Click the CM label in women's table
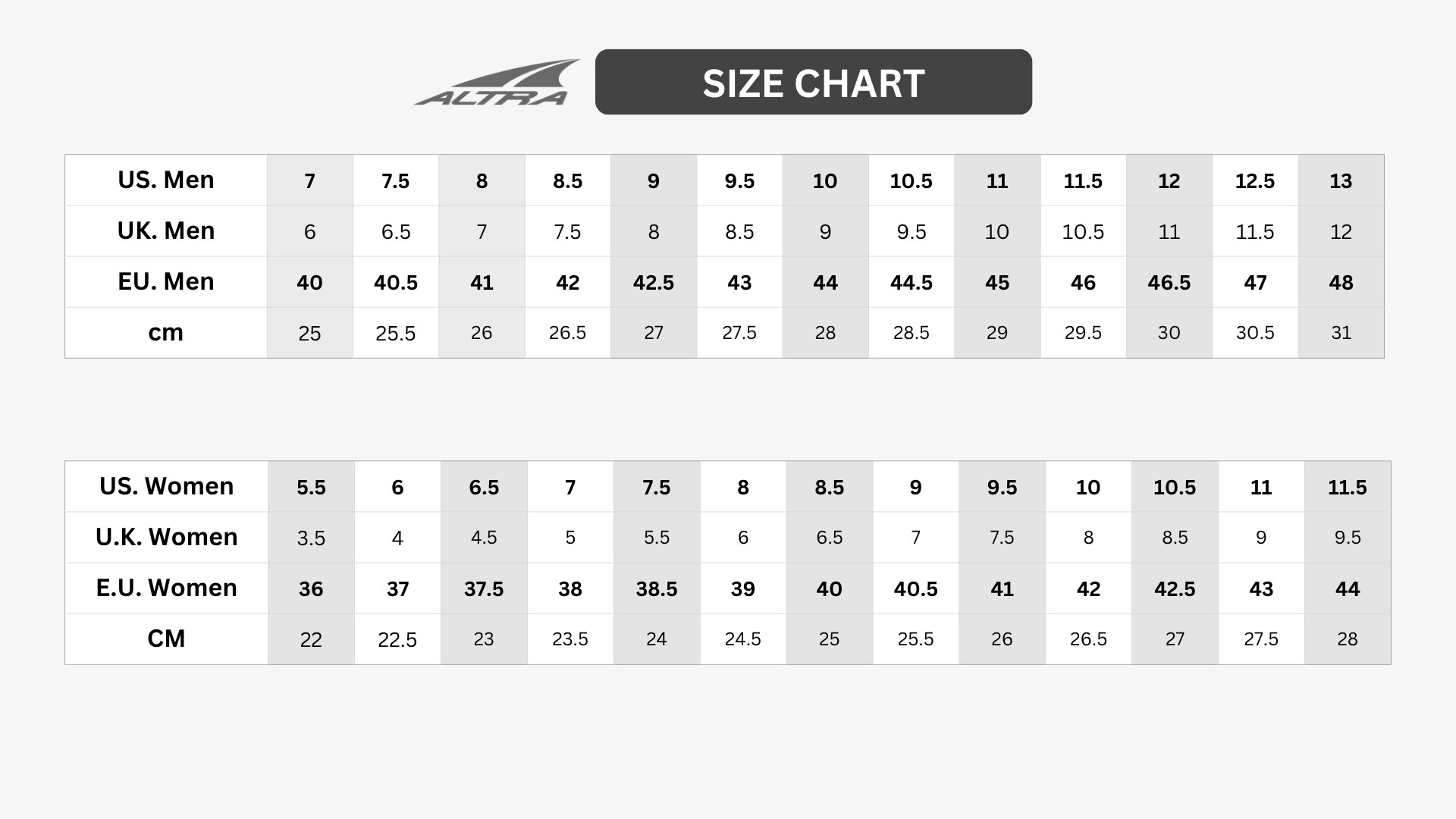The height and width of the screenshot is (819, 1456). tap(166, 639)
